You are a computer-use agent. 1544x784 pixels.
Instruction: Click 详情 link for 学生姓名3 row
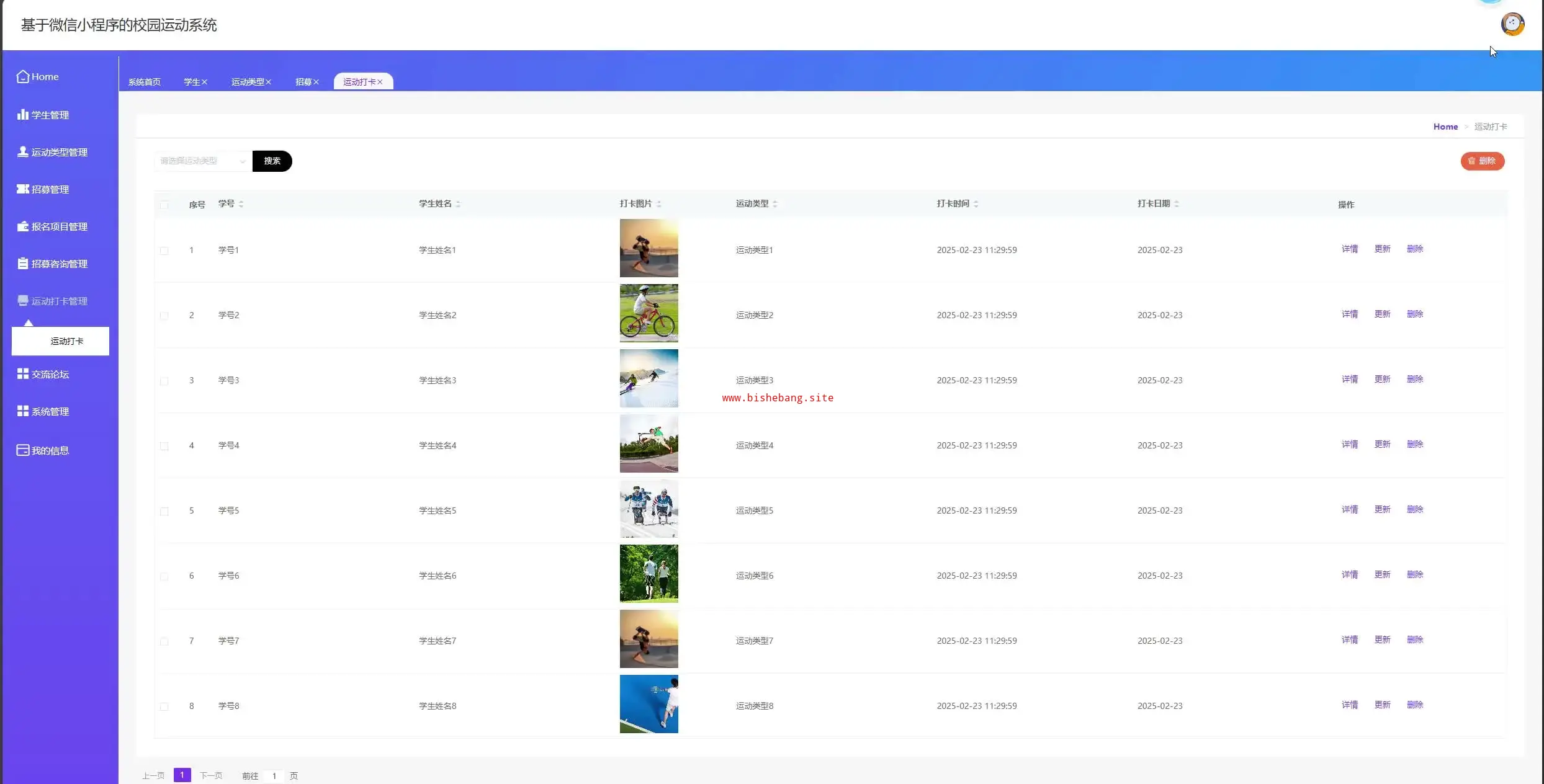click(1349, 379)
